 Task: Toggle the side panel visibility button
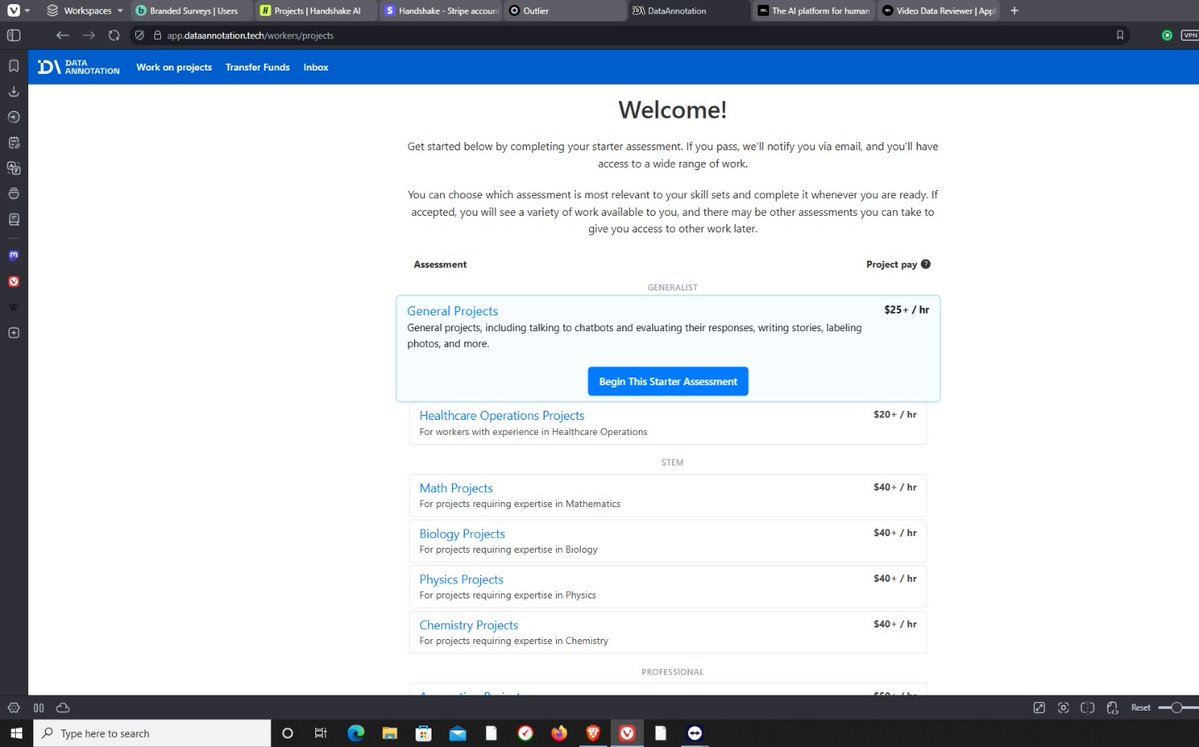click(x=14, y=35)
